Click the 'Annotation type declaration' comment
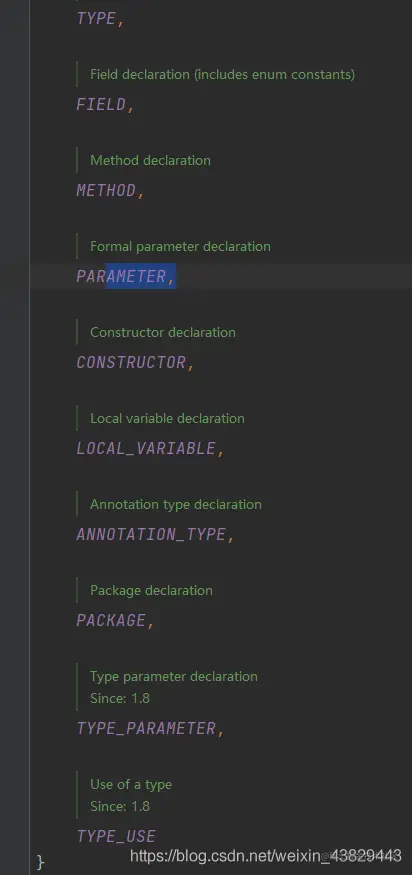The height and width of the screenshot is (875, 412). tap(176, 504)
